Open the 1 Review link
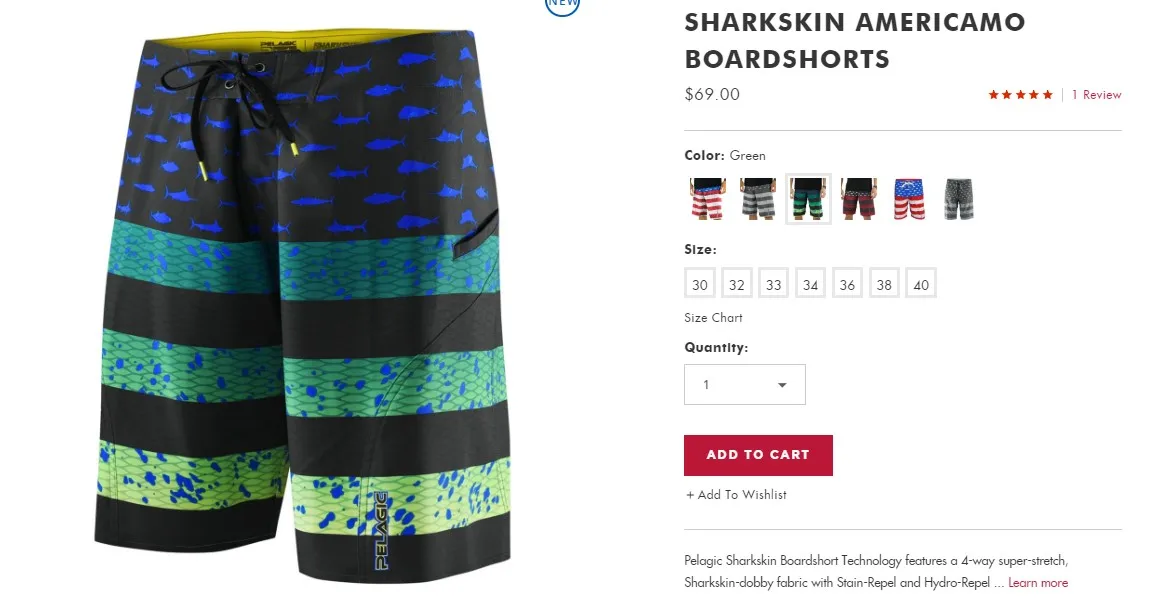Screen dimensions: 1175x599 pos(1096,94)
